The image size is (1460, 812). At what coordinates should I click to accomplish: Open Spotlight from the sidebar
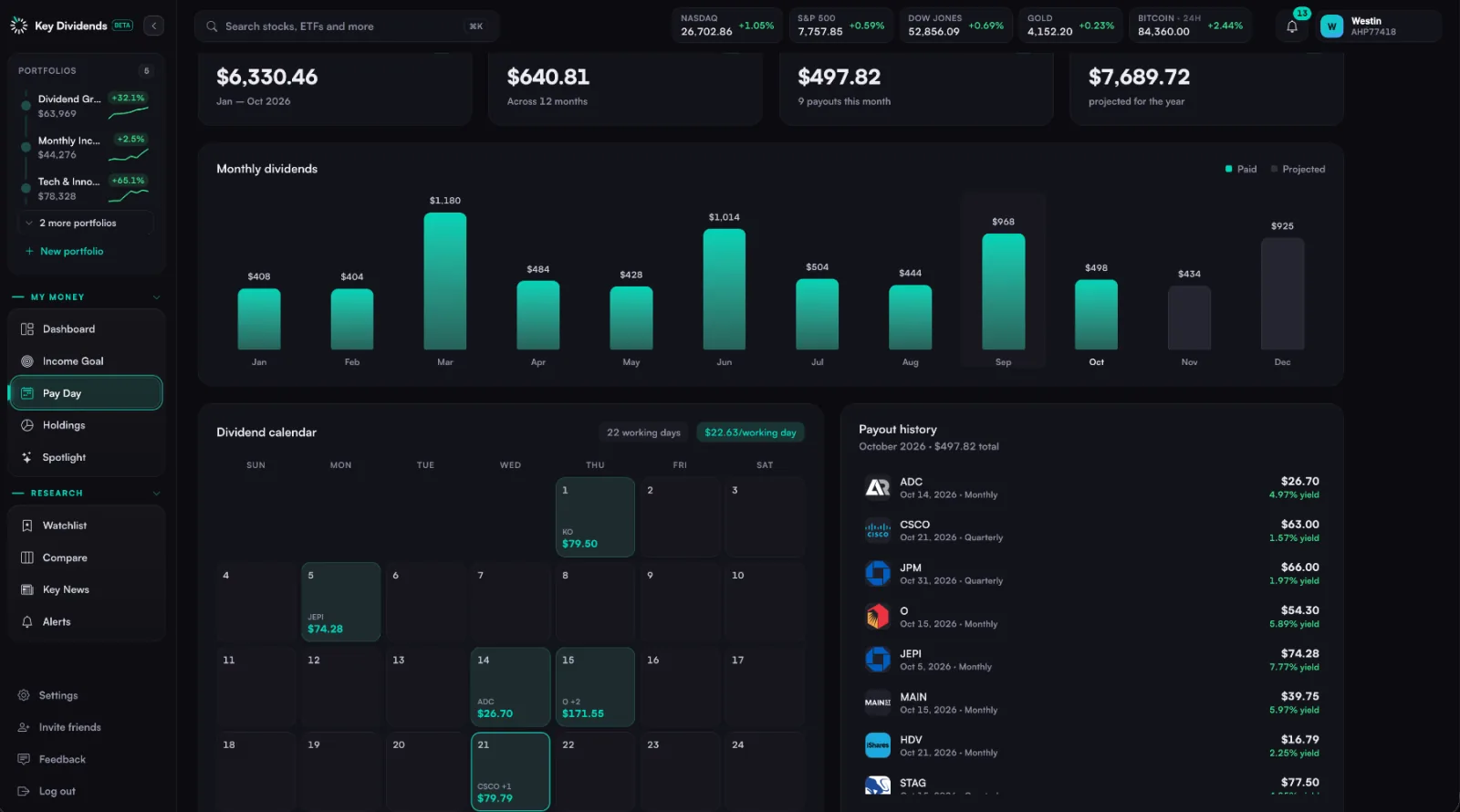point(86,457)
